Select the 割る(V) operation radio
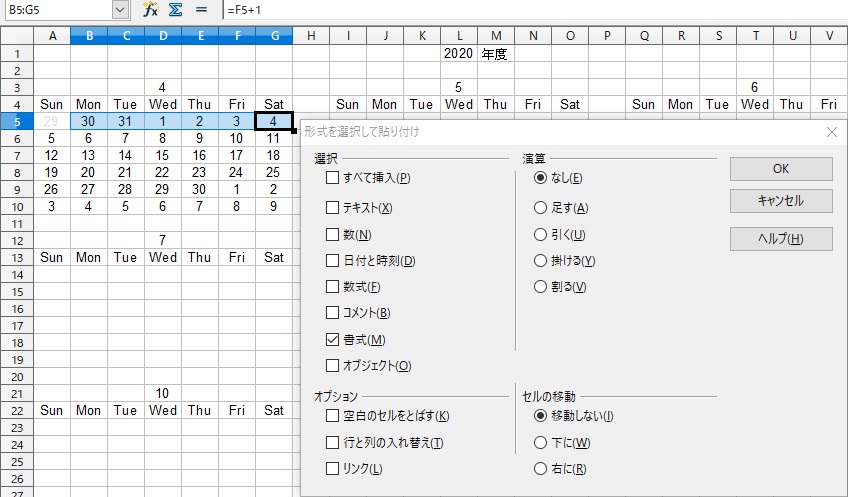 point(540,286)
